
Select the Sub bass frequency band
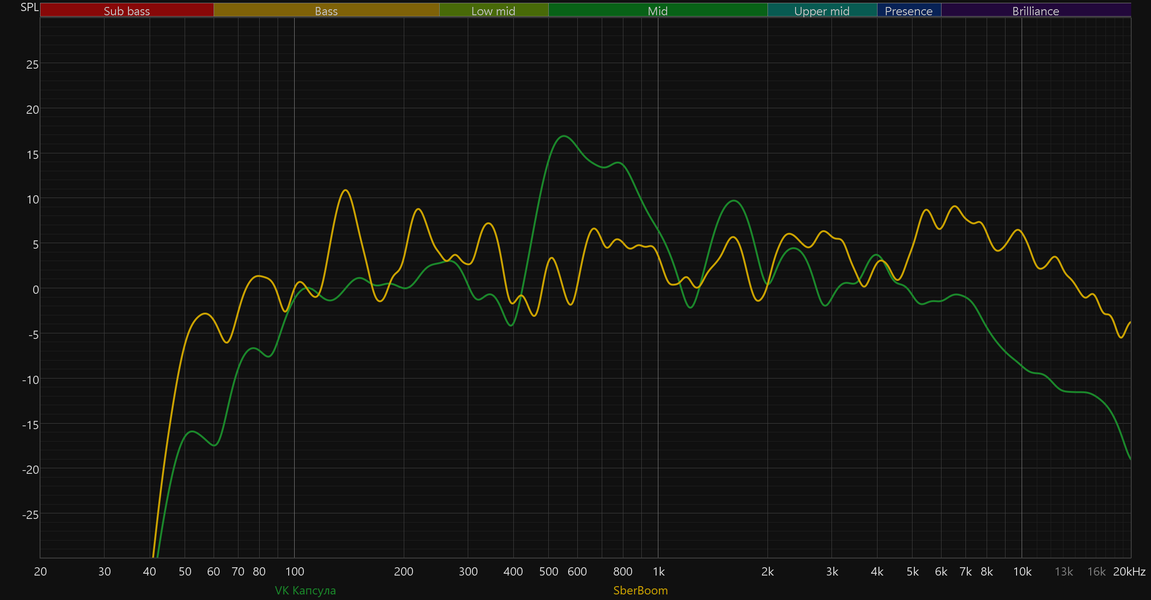tap(127, 11)
